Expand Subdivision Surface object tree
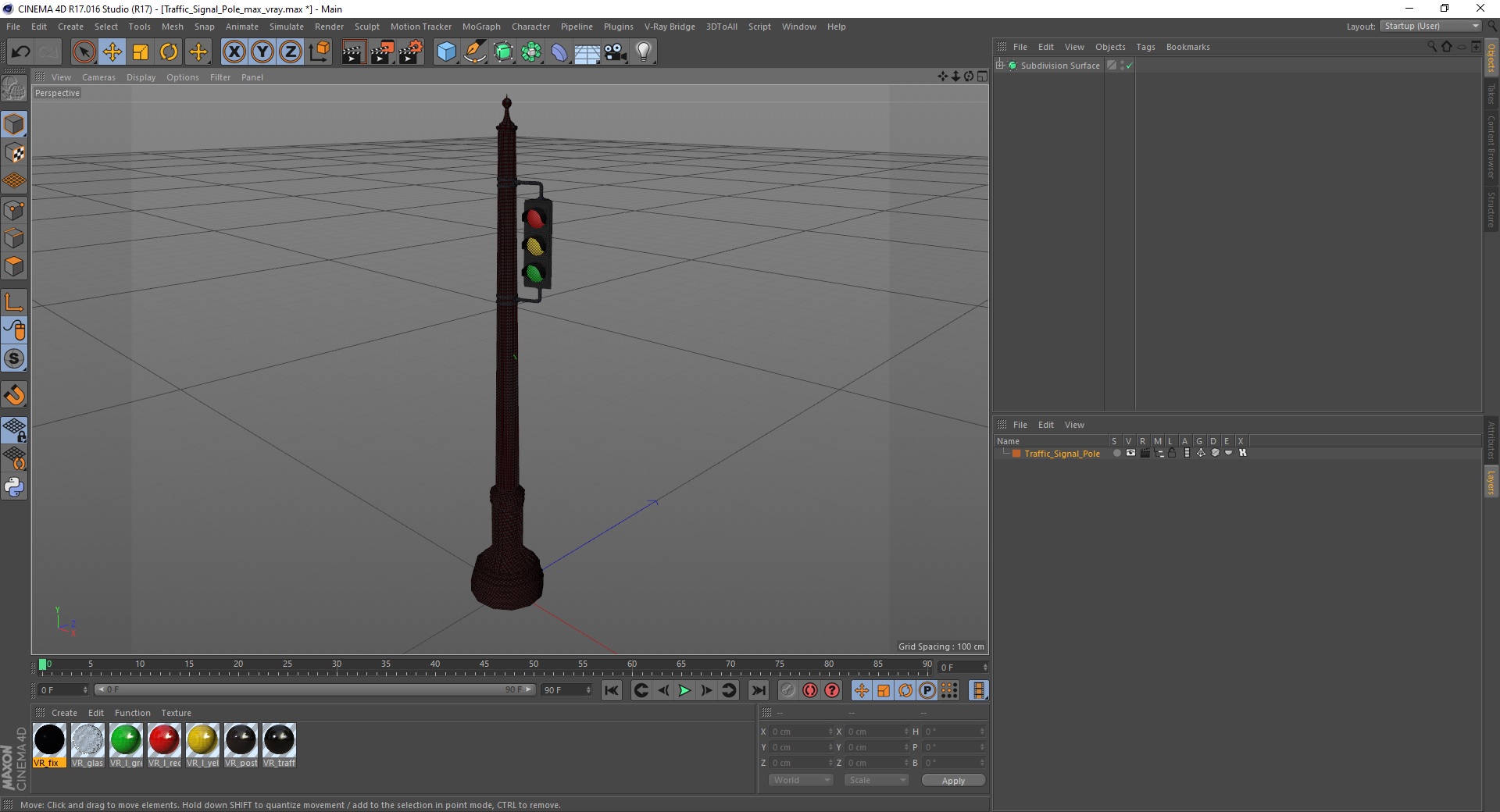 (999, 66)
